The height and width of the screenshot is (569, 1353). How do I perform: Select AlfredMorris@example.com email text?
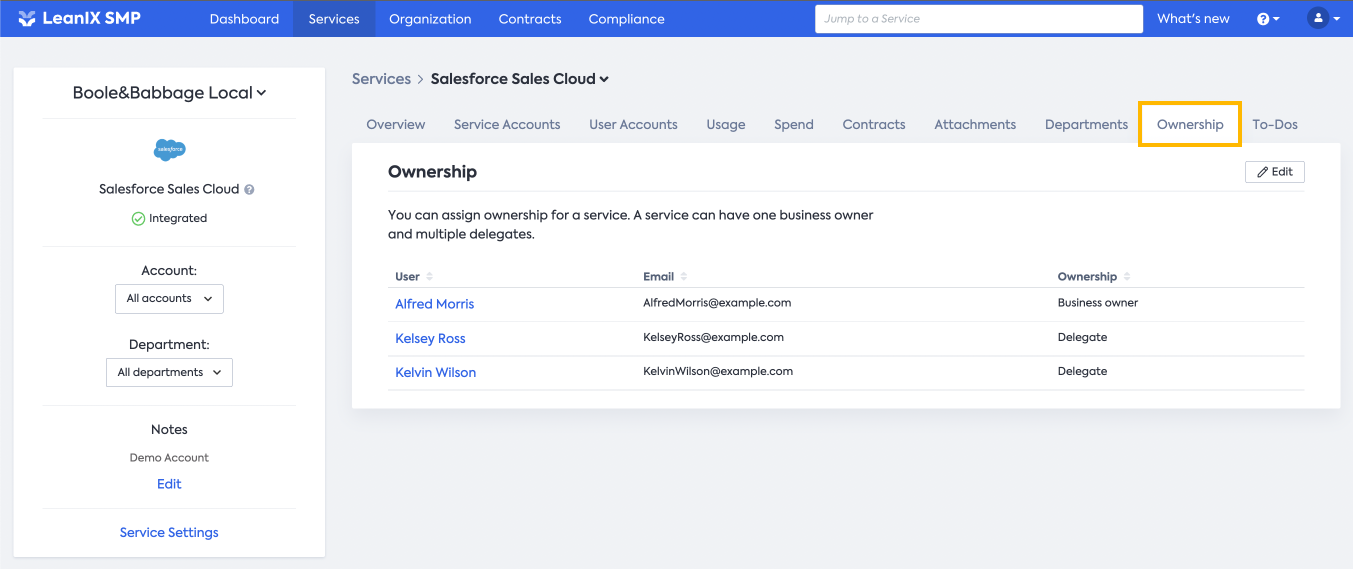click(x=717, y=303)
